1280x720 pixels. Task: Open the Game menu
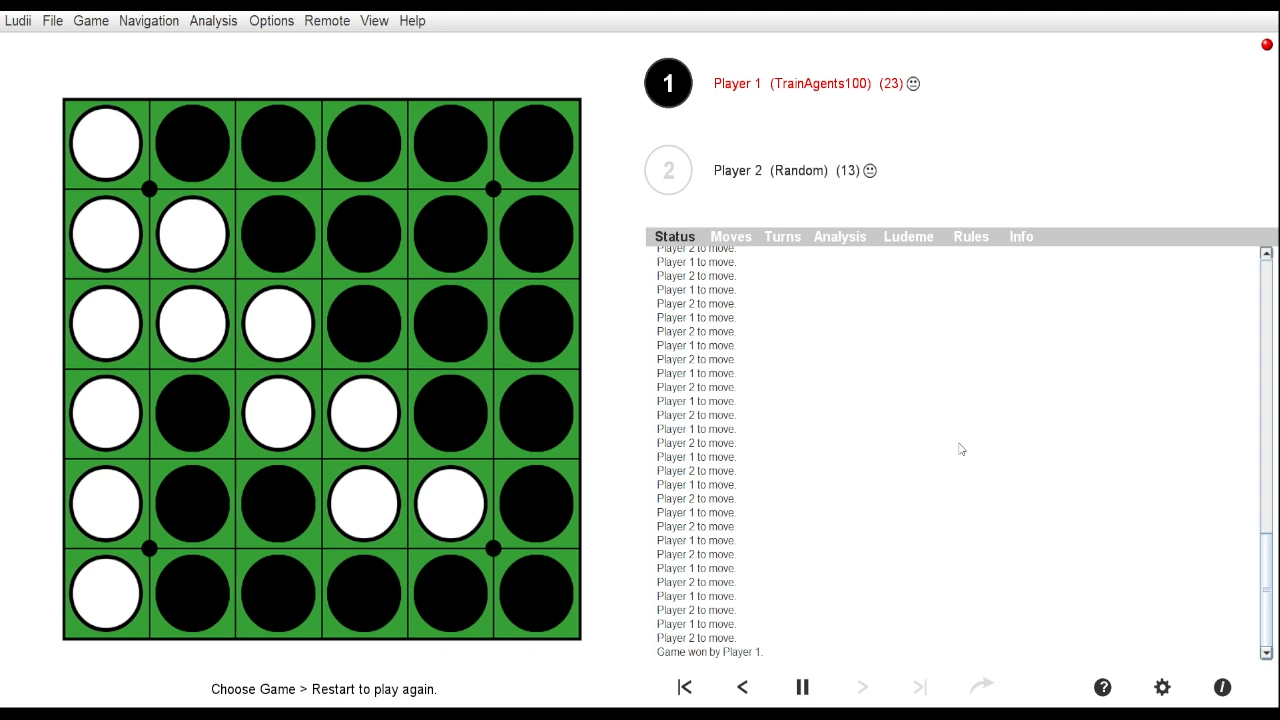click(x=91, y=20)
